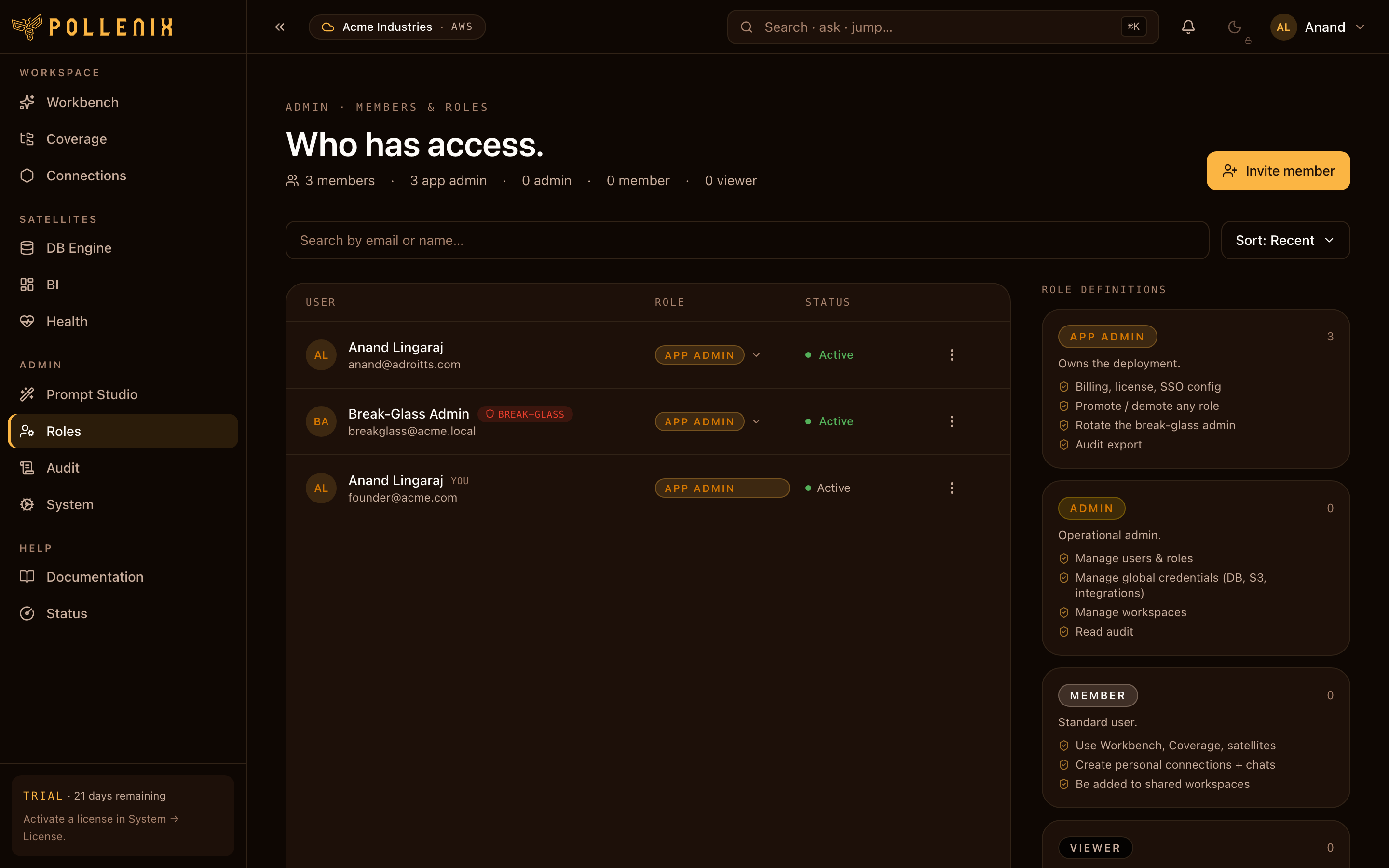Click APP ADMIN badge on founder@acme.com row
The image size is (1389, 868).
[x=722, y=488]
